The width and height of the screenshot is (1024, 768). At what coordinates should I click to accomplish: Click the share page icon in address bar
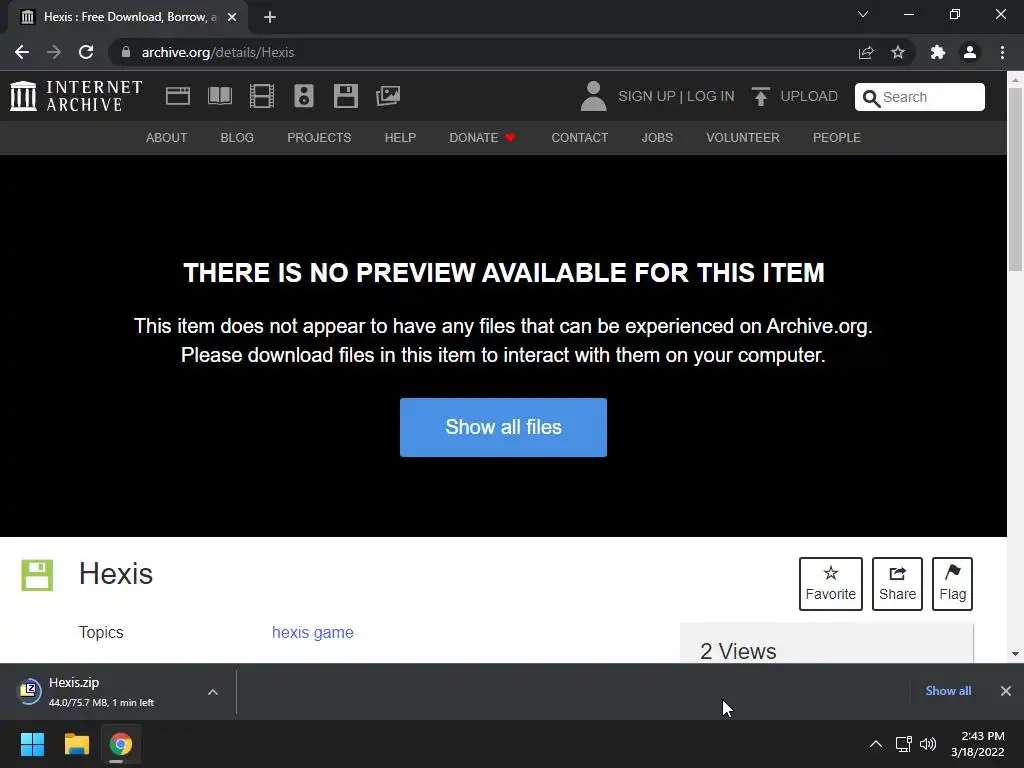[x=866, y=52]
